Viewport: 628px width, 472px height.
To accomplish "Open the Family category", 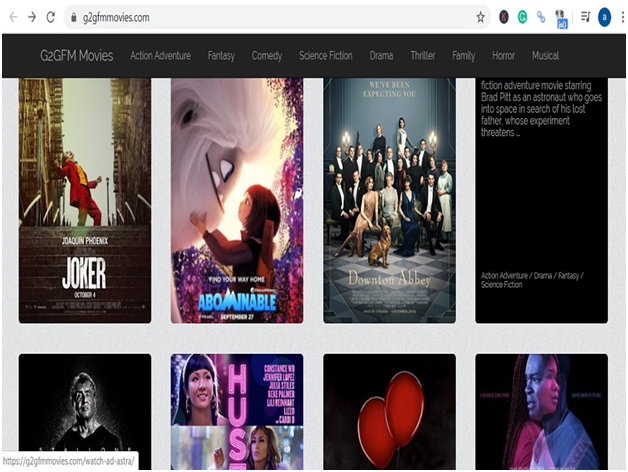I will click(x=463, y=55).
